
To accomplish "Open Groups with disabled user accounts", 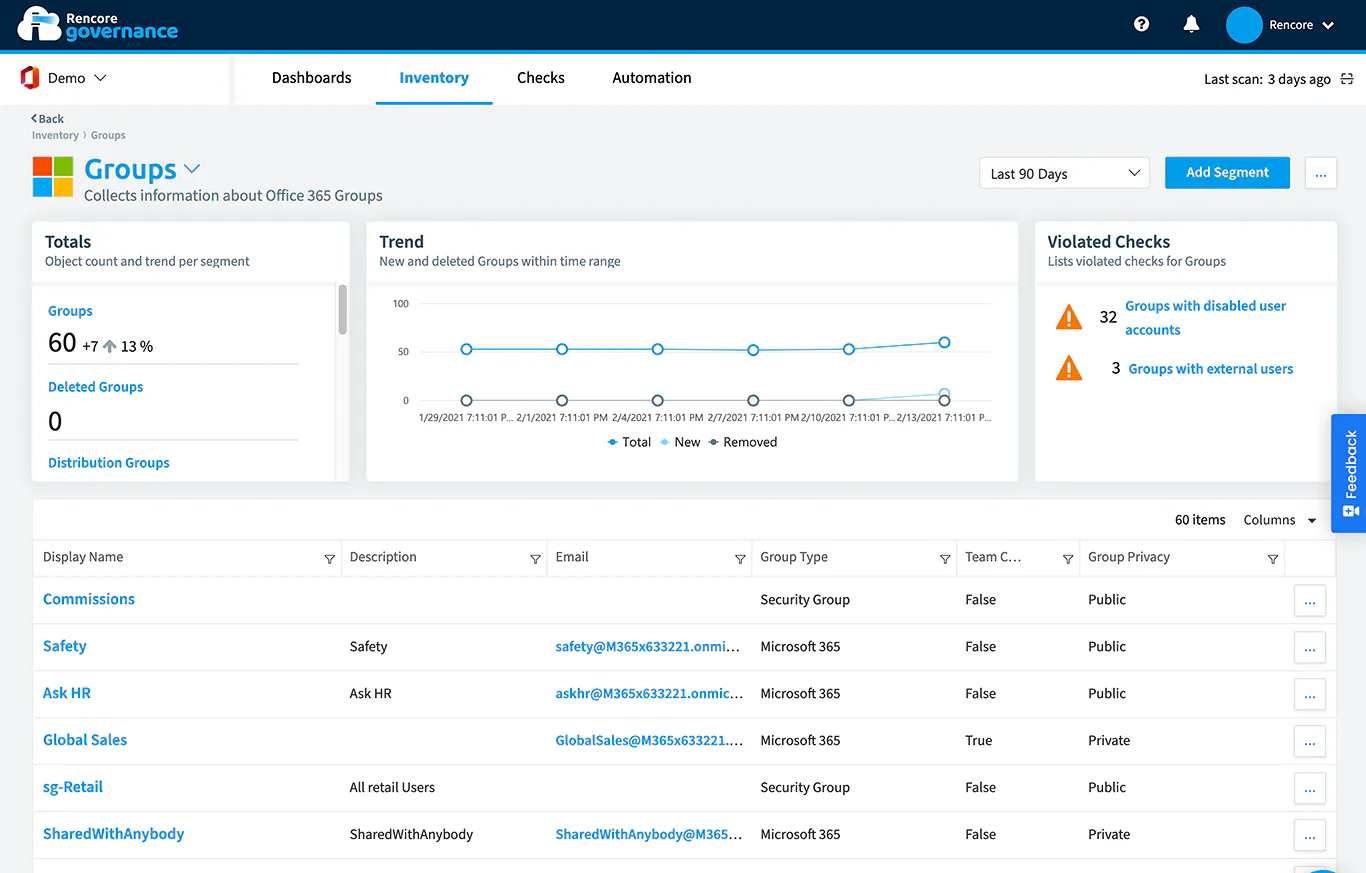I will pyautogui.click(x=1205, y=318).
